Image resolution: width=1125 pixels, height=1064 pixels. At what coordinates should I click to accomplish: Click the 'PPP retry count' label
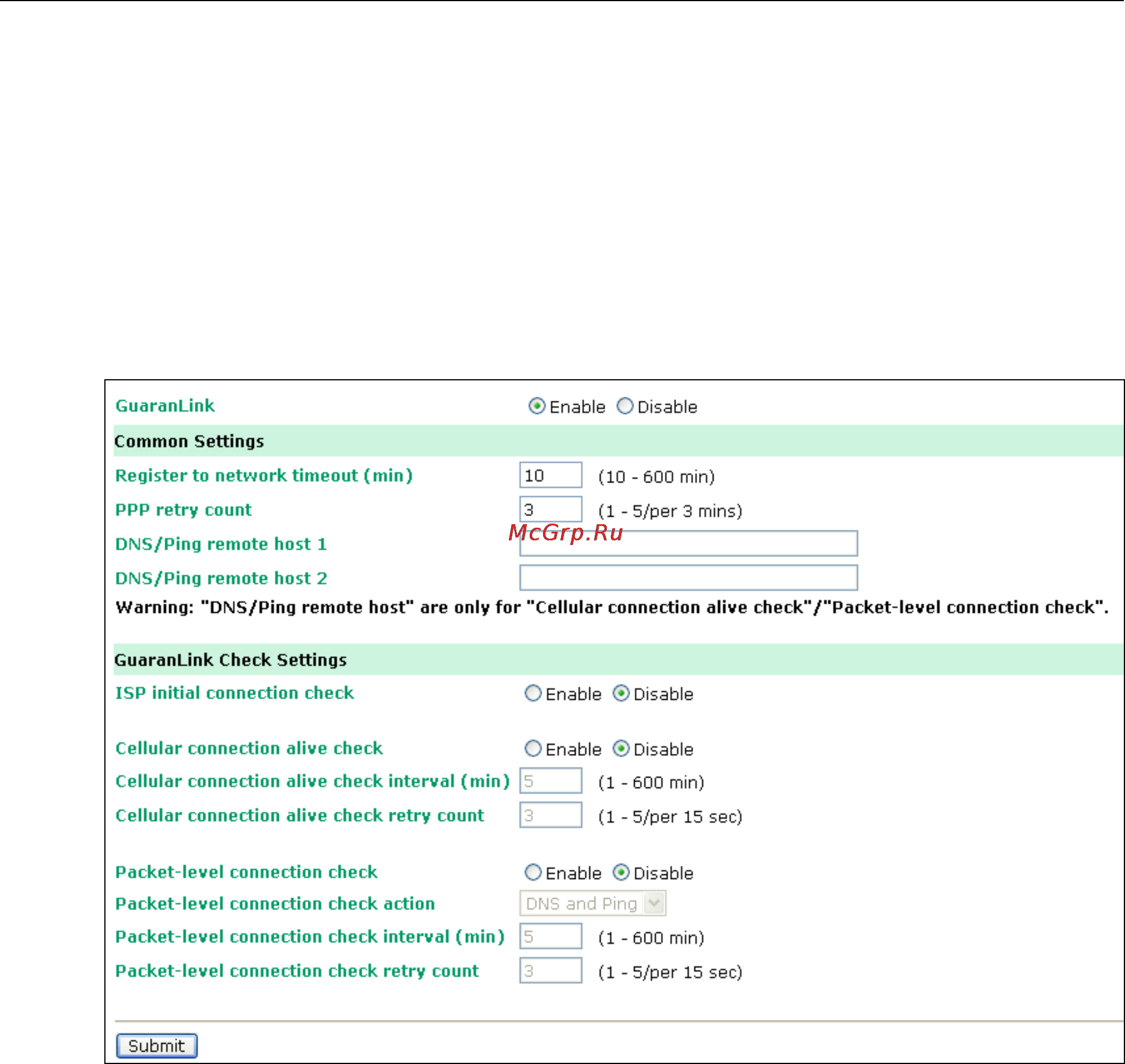[x=183, y=510]
